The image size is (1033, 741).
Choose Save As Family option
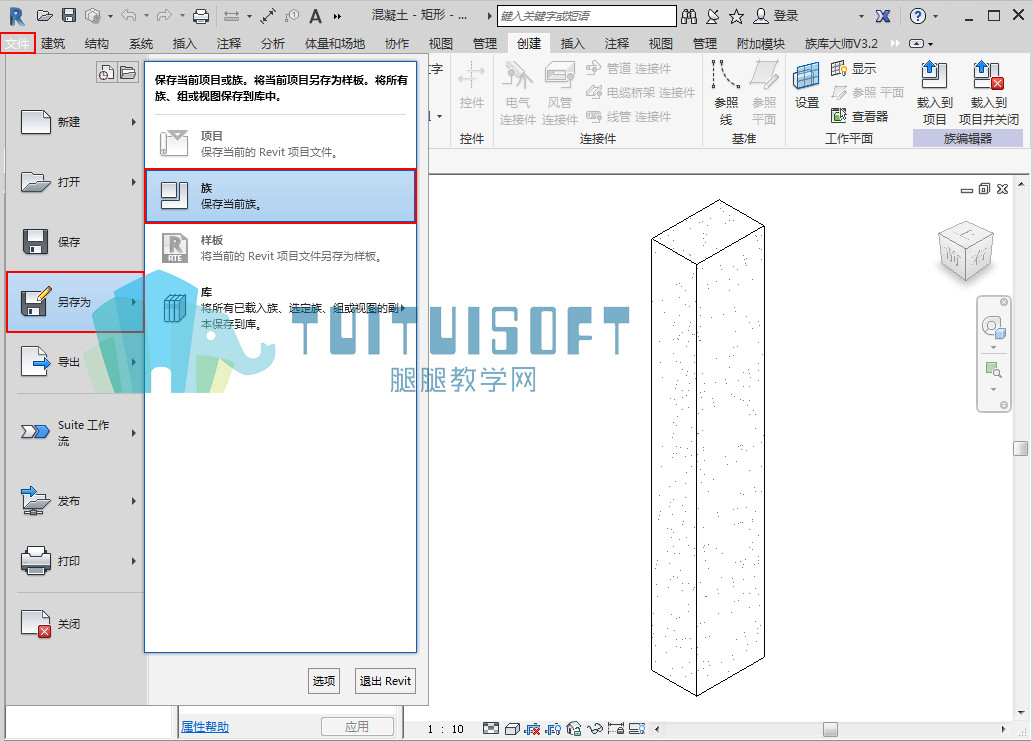tap(281, 196)
